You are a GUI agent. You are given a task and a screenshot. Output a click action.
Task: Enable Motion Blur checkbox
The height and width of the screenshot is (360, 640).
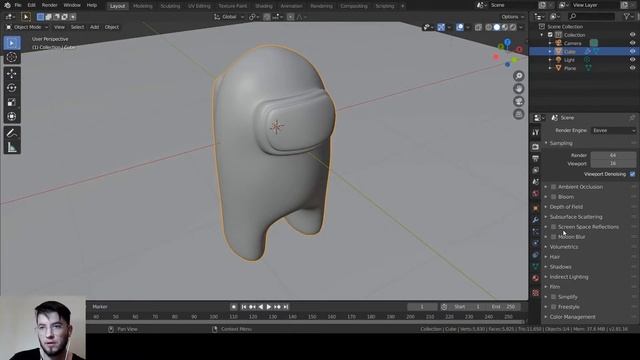(x=554, y=237)
